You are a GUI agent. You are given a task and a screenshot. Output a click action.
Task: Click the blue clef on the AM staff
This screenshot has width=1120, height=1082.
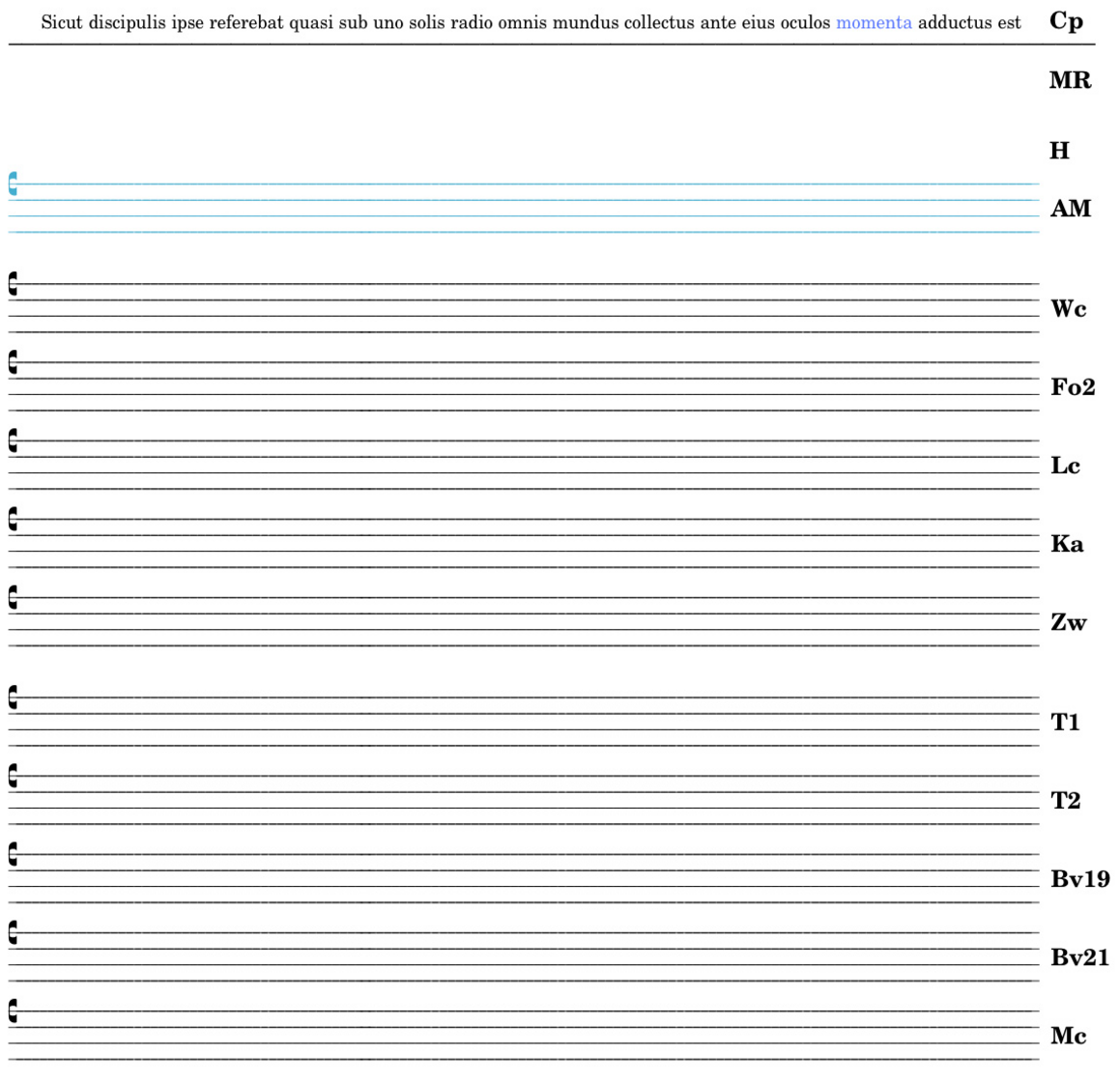click(x=13, y=184)
